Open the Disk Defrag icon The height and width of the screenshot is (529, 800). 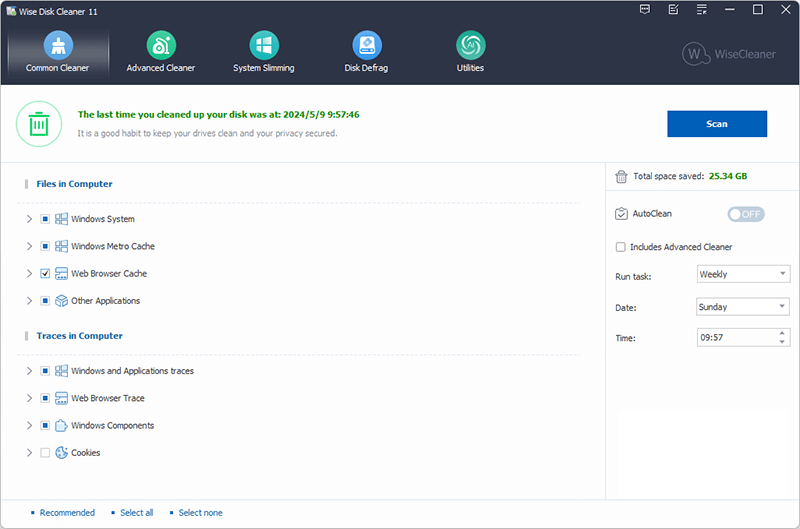coord(367,45)
